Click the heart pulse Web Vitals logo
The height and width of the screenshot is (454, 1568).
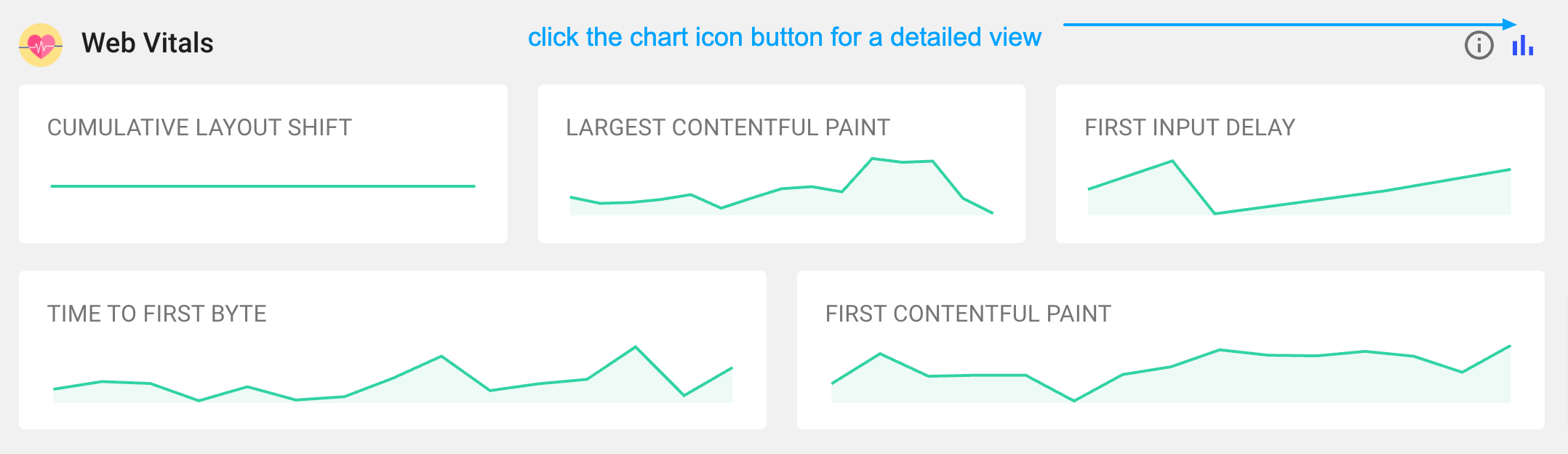point(41,45)
